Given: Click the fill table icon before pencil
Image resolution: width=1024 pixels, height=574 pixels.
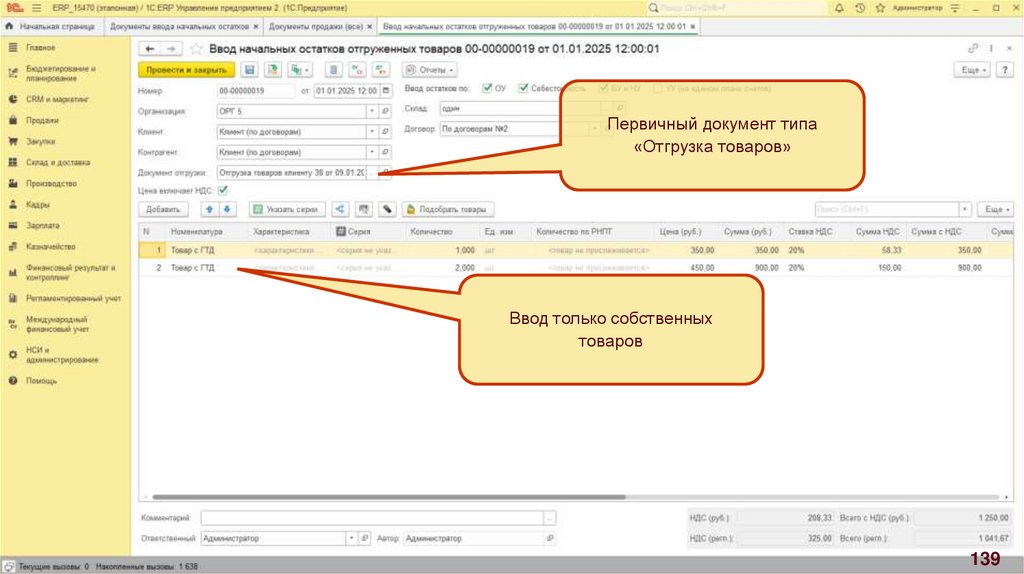Looking at the screenshot, I should [364, 210].
